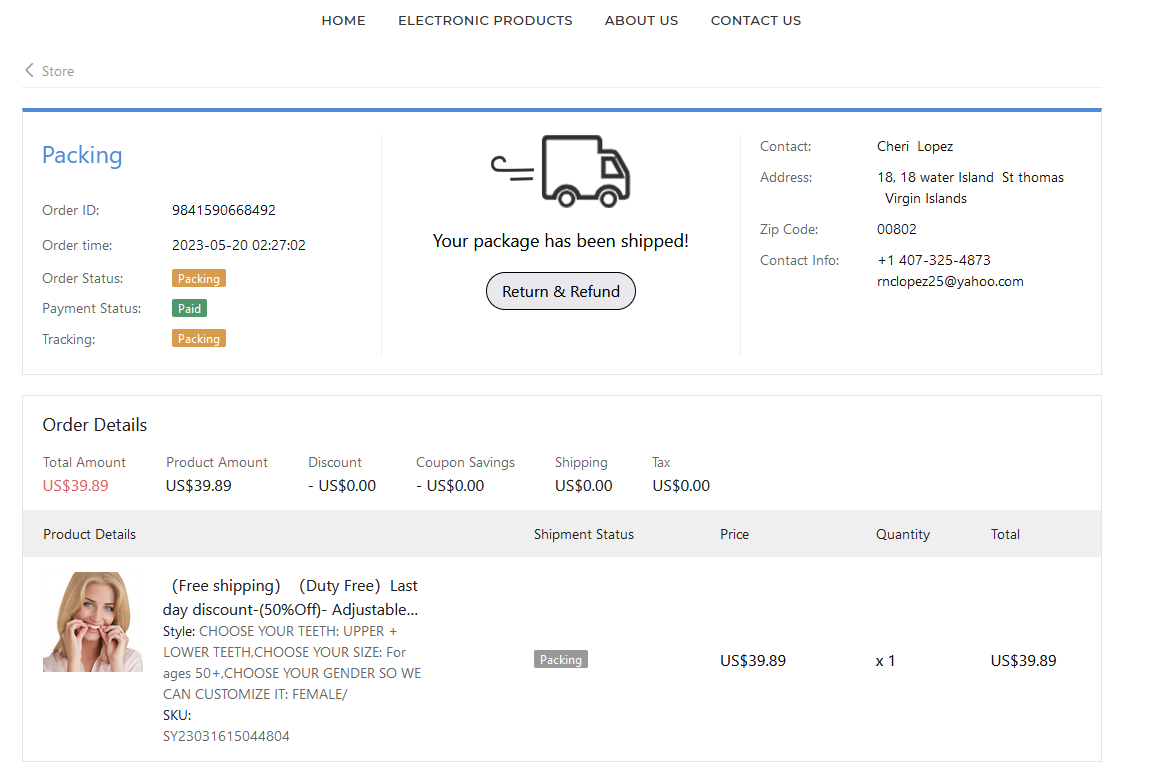1175x782 pixels.
Task: Click the gray Packing shipment status badge
Action: point(560,660)
